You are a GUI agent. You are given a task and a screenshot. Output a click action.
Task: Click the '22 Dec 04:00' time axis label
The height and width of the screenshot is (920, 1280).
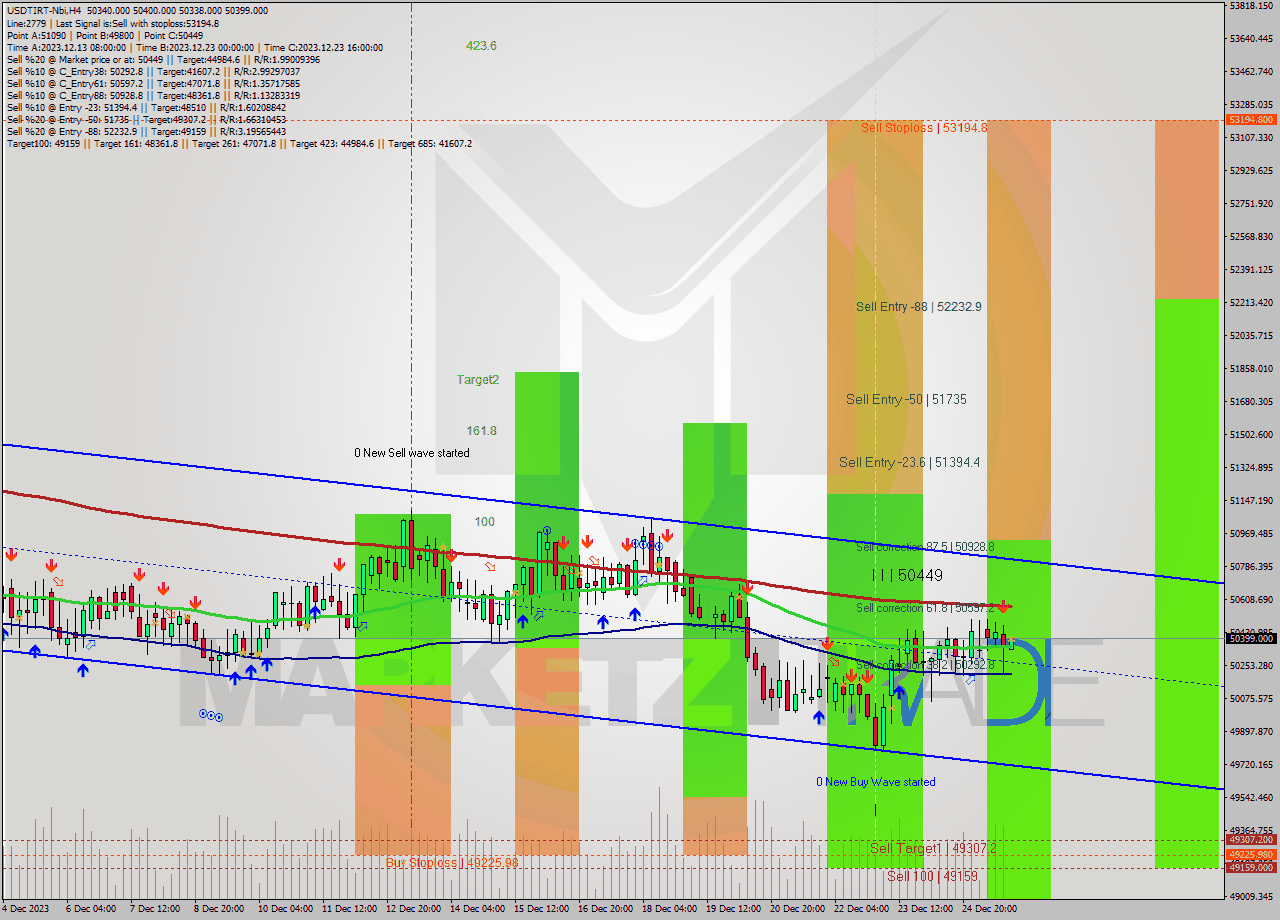point(861,909)
